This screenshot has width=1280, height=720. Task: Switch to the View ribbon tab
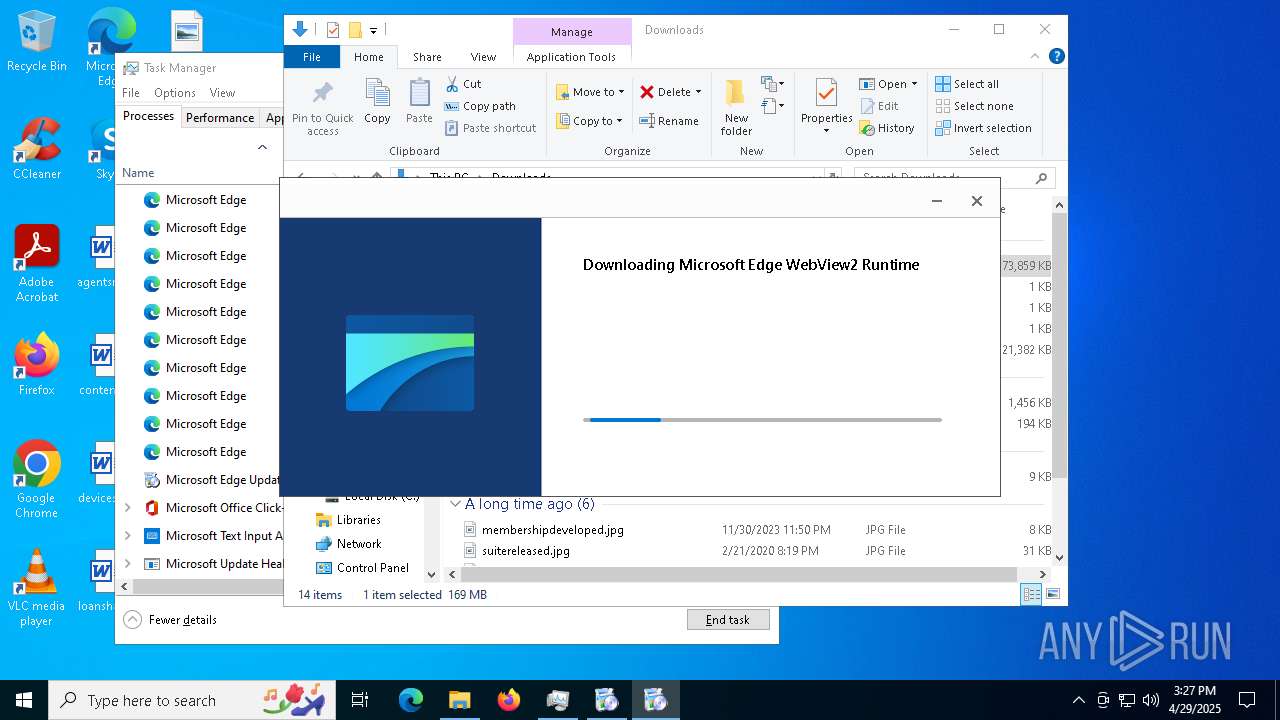(483, 57)
